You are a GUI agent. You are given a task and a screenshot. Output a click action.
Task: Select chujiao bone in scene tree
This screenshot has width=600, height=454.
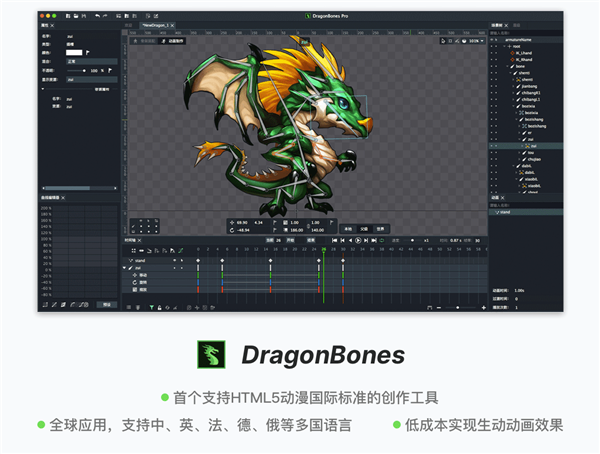(534, 159)
